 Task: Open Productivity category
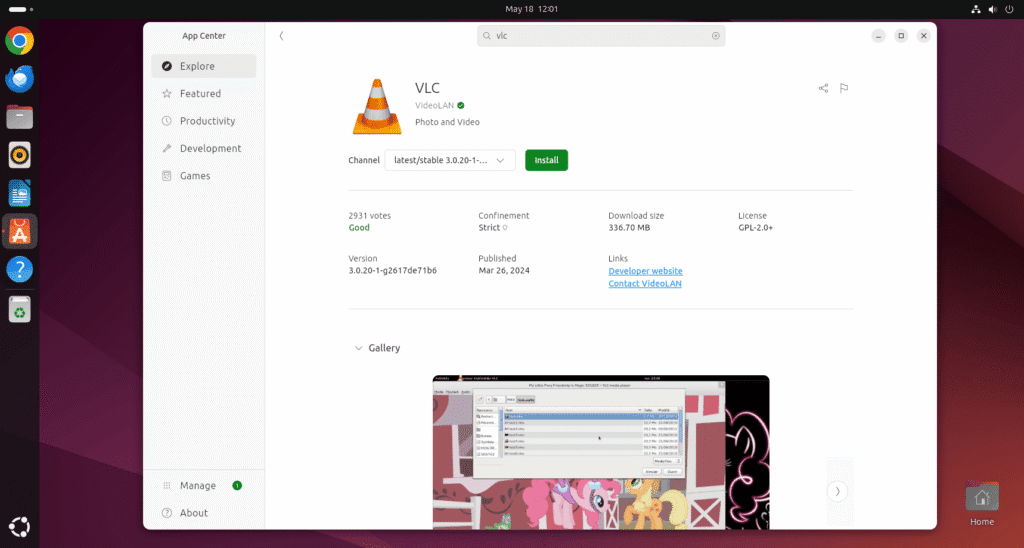click(204, 121)
